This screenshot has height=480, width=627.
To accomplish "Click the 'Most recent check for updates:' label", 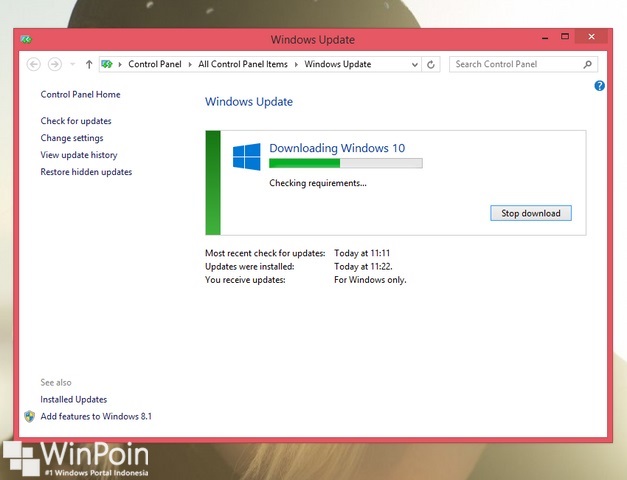I will coord(265,253).
